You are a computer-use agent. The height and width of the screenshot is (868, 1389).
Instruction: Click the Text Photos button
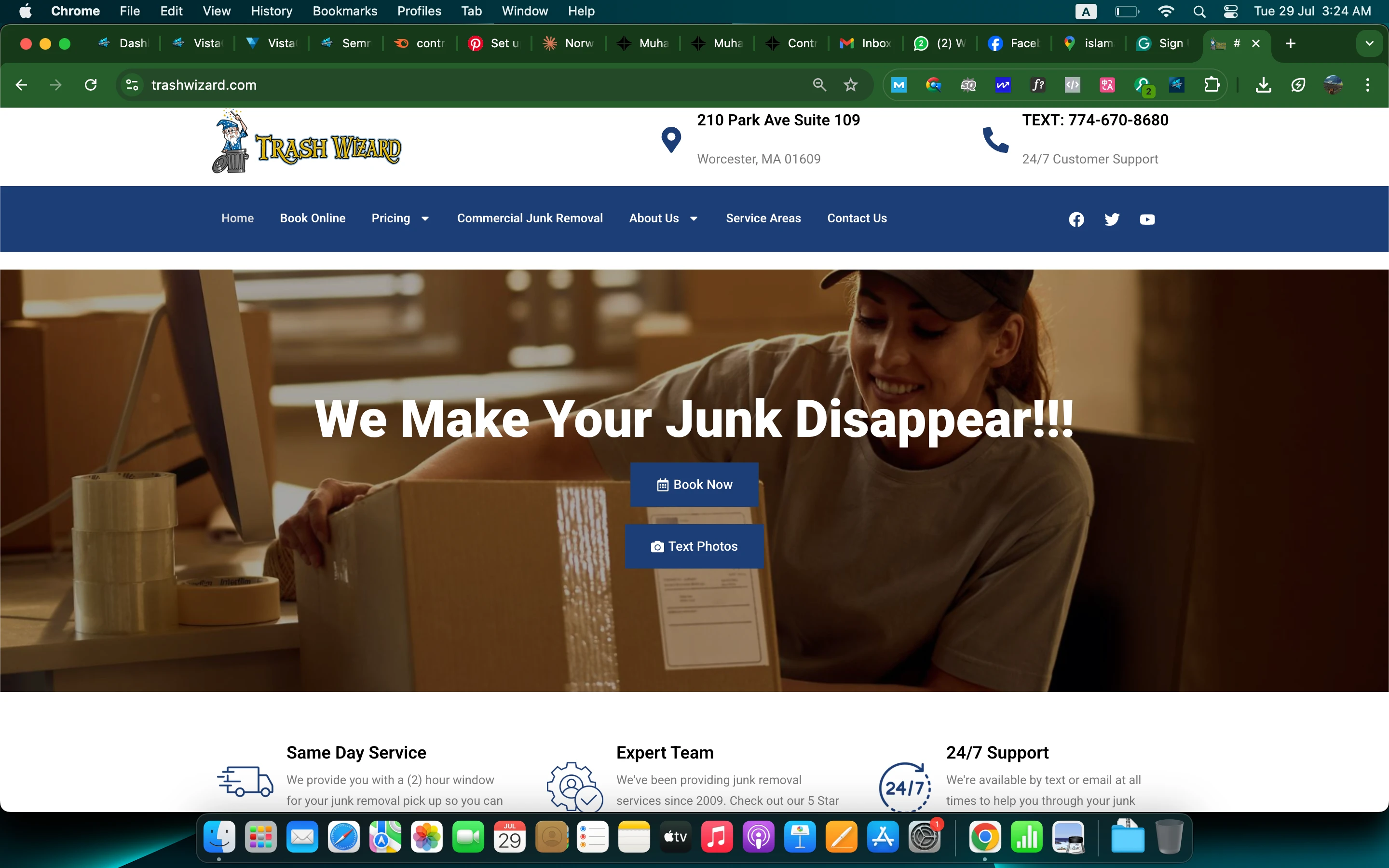(694, 546)
